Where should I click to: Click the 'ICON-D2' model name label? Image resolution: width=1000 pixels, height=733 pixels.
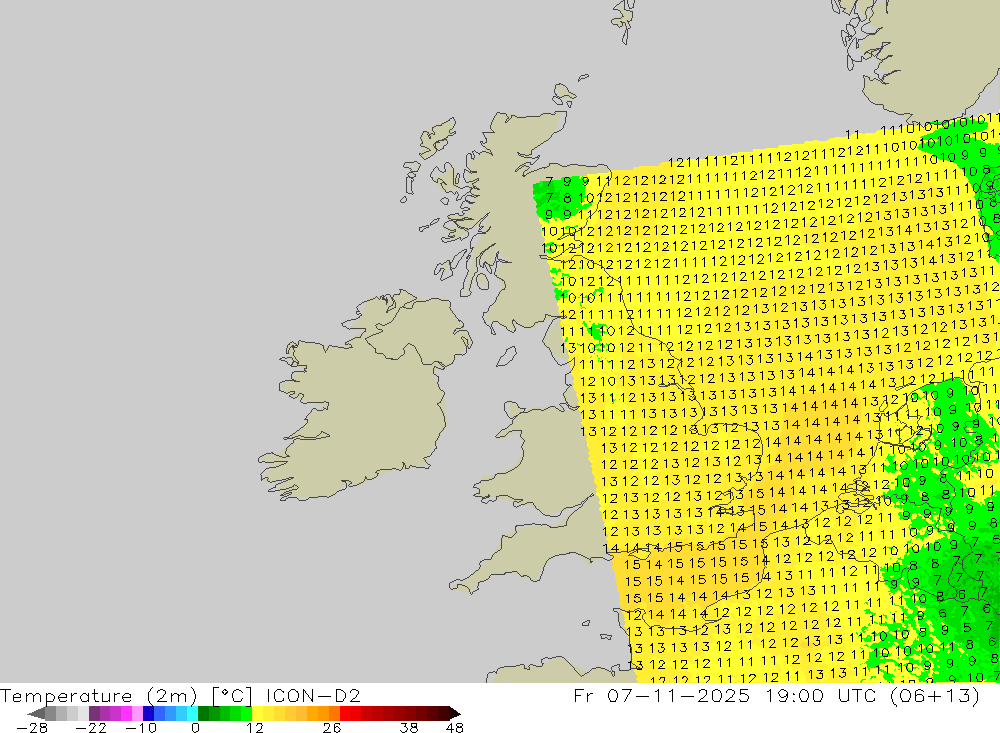(313, 696)
